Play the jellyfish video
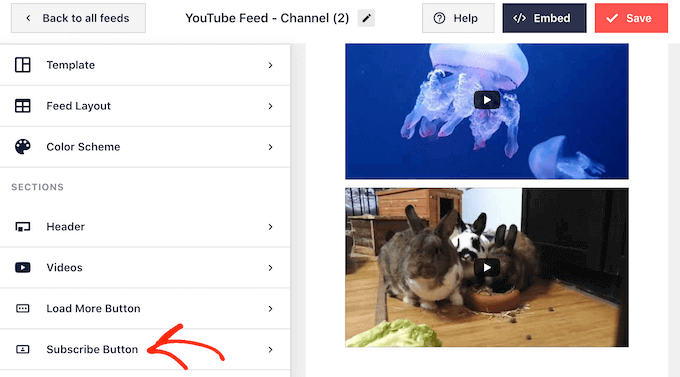 pos(487,100)
